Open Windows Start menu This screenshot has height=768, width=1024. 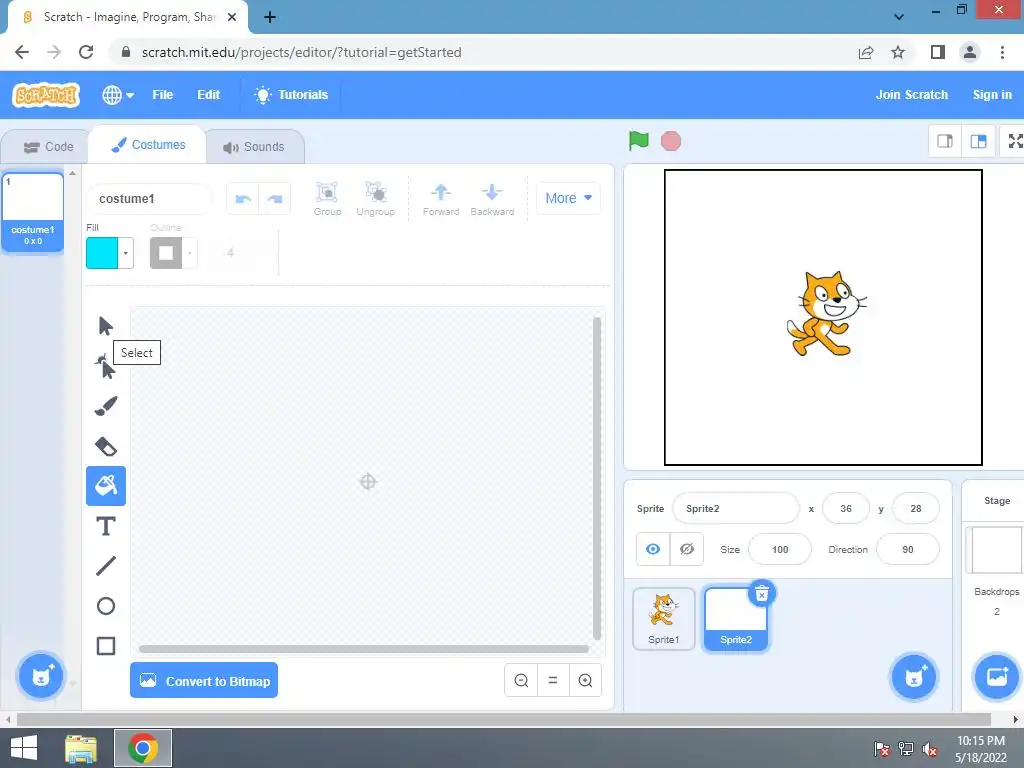24,748
